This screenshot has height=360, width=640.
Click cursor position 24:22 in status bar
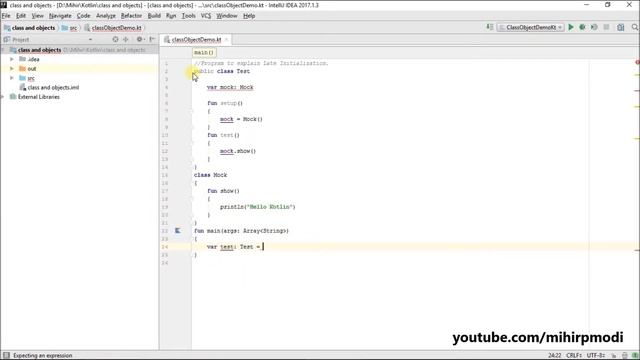tap(555, 356)
